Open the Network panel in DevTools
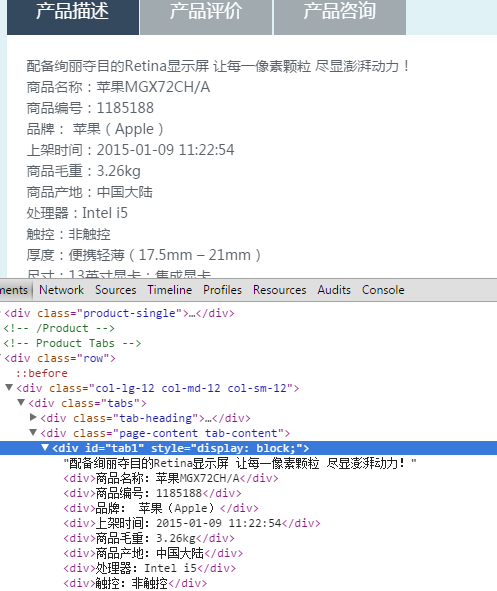 click(61, 290)
